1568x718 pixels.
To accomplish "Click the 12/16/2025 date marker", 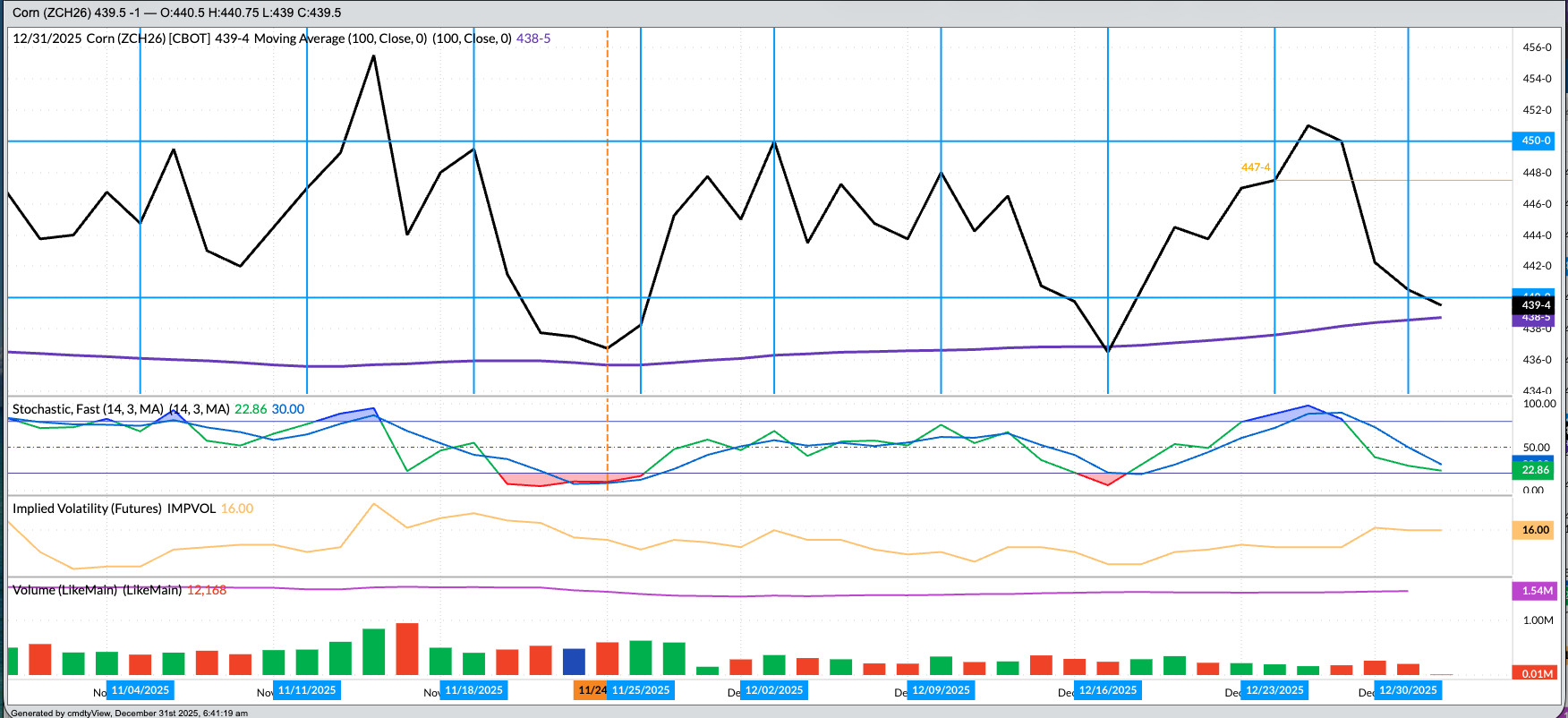I will coord(1108,690).
